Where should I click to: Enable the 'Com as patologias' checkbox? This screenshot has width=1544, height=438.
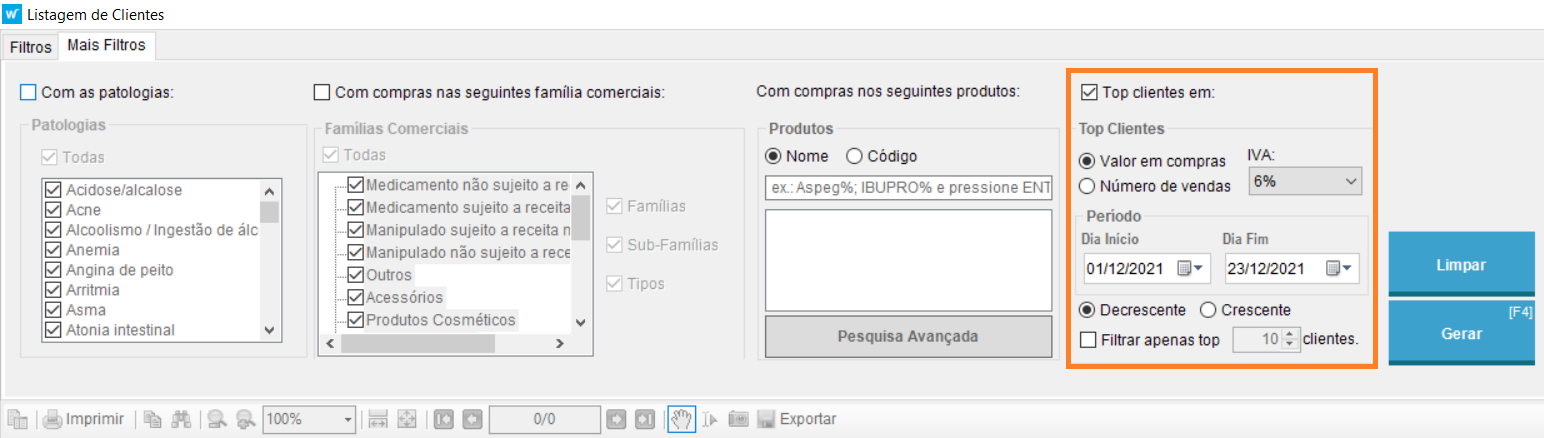tap(28, 93)
